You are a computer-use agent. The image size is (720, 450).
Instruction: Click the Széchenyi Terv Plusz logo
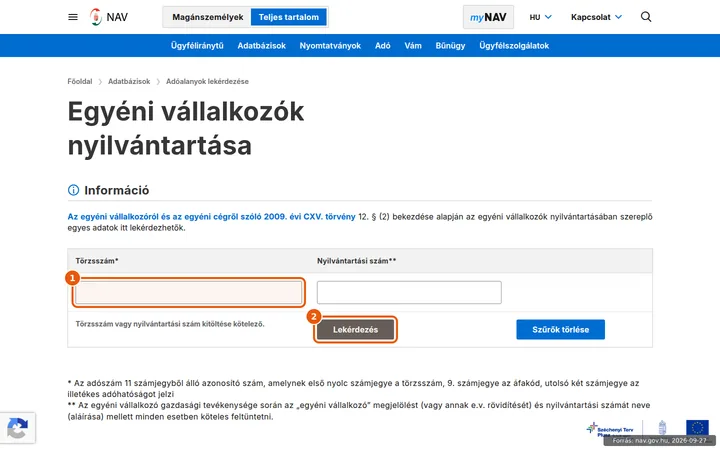point(610,429)
